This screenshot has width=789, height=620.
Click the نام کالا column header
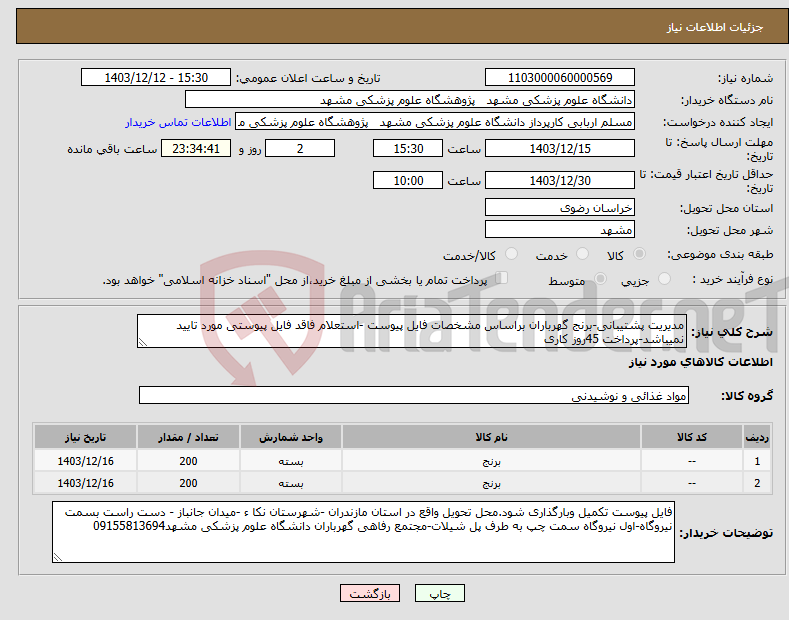pos(491,437)
